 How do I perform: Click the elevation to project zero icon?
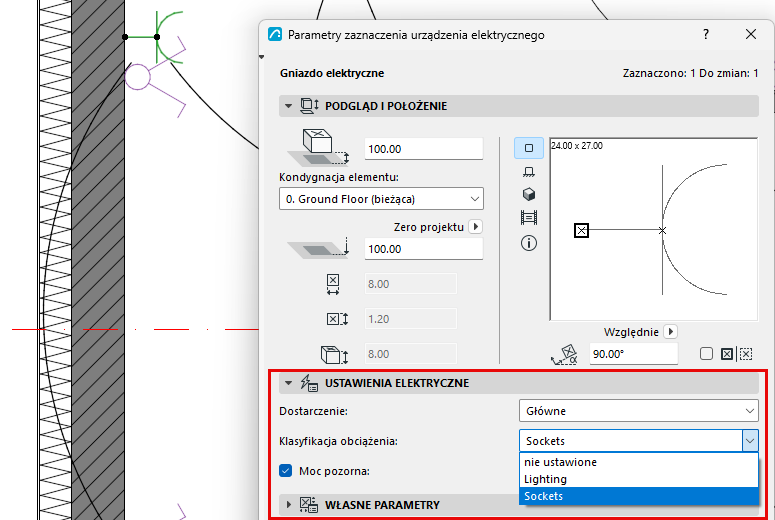click(x=319, y=247)
